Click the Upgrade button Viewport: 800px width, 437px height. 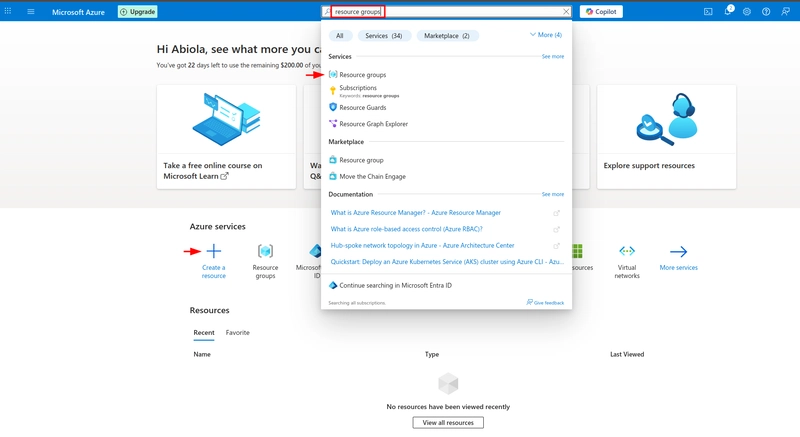pos(138,12)
